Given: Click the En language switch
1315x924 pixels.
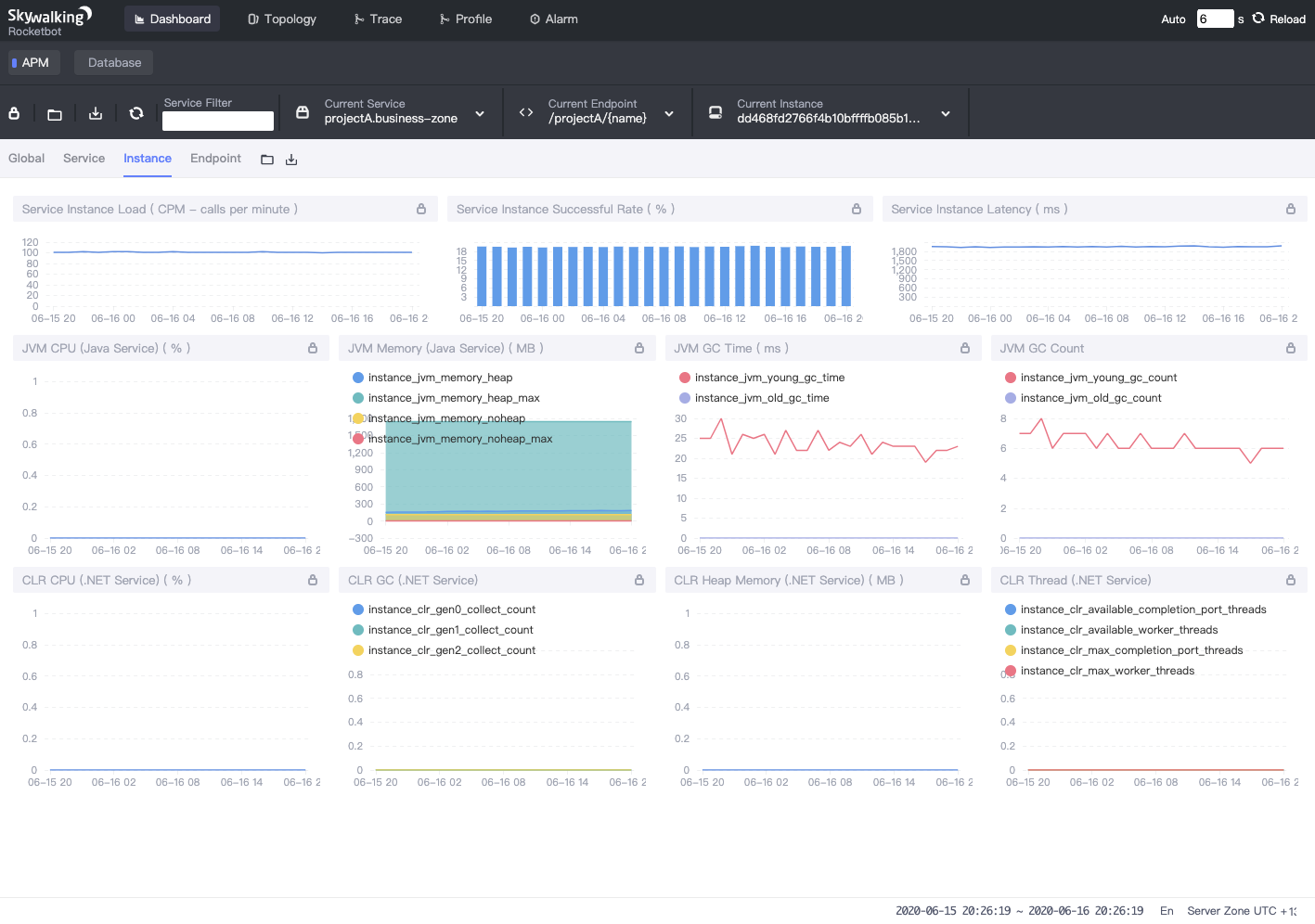Looking at the screenshot, I should tap(1167, 911).
